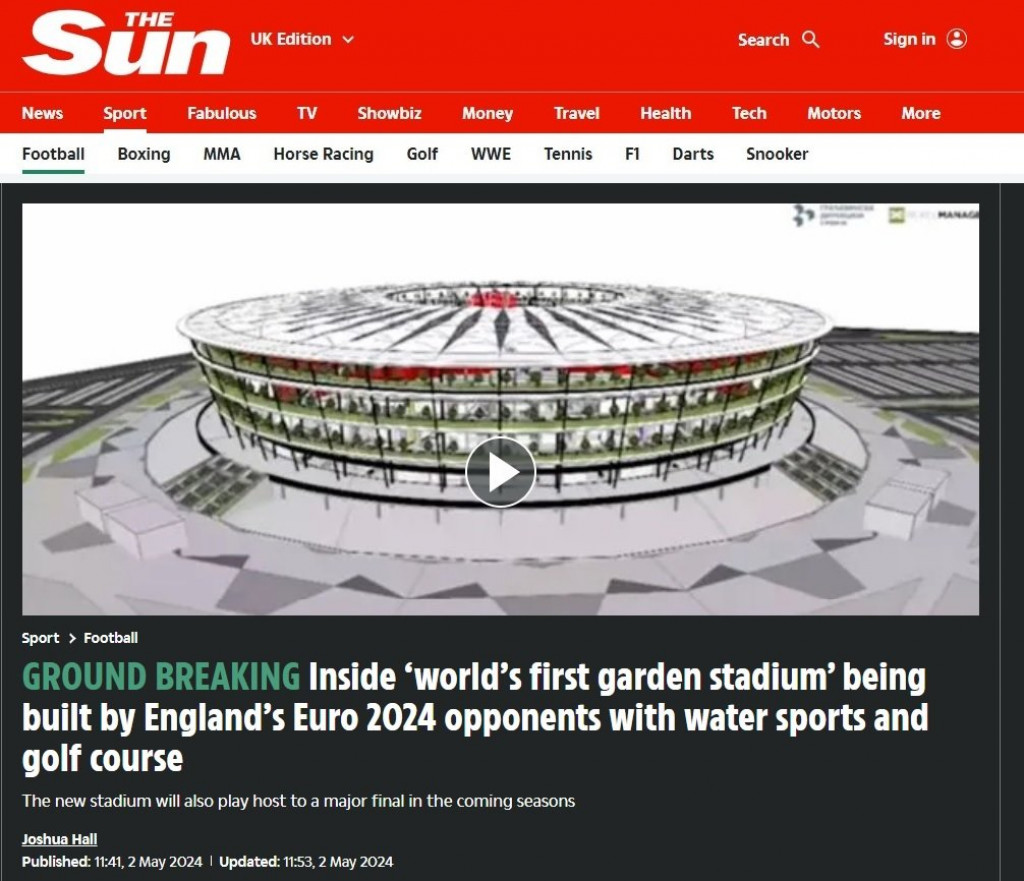The image size is (1024, 881).
Task: Open the Horse Racing section
Action: (323, 154)
